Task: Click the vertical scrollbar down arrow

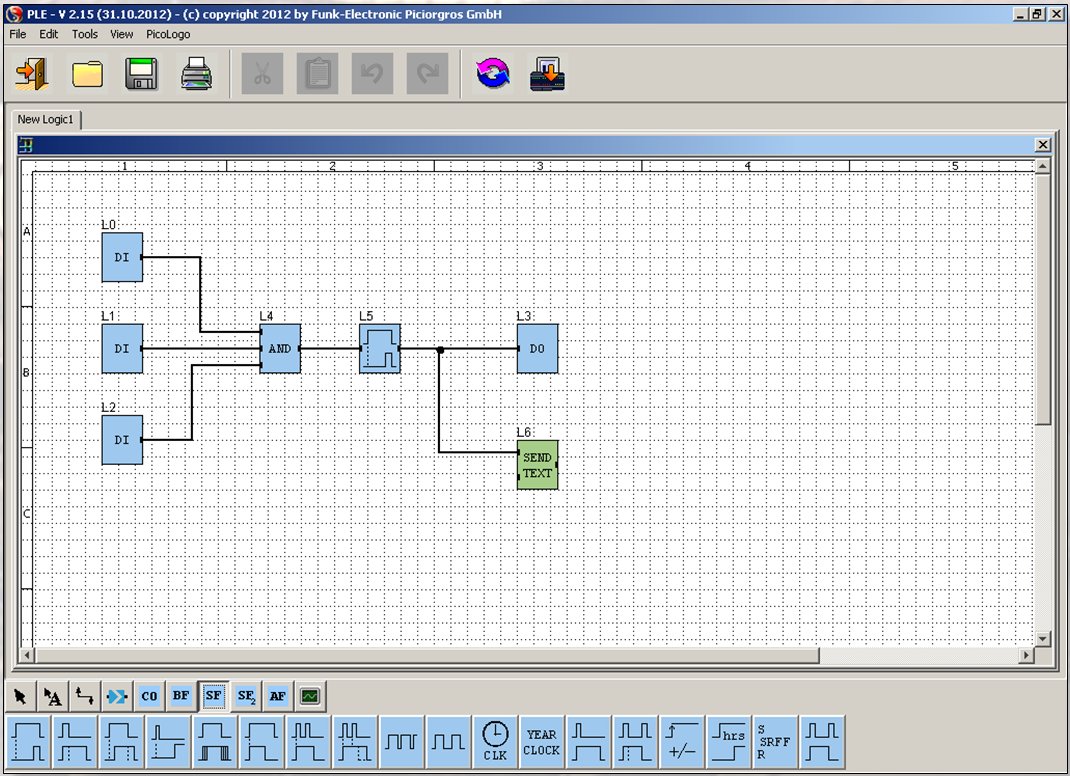Action: click(x=1043, y=638)
